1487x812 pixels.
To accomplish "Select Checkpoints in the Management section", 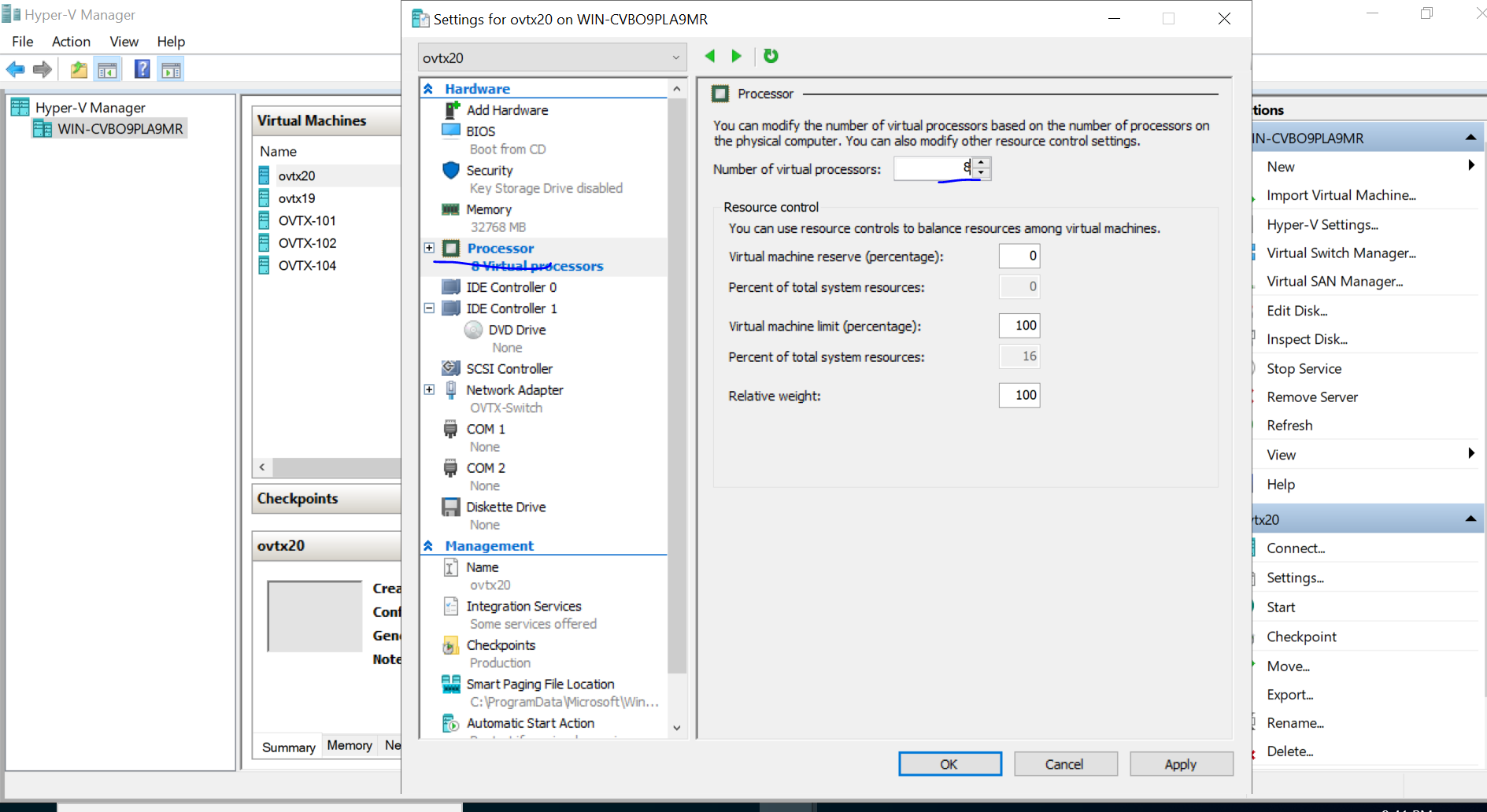I will 501,645.
